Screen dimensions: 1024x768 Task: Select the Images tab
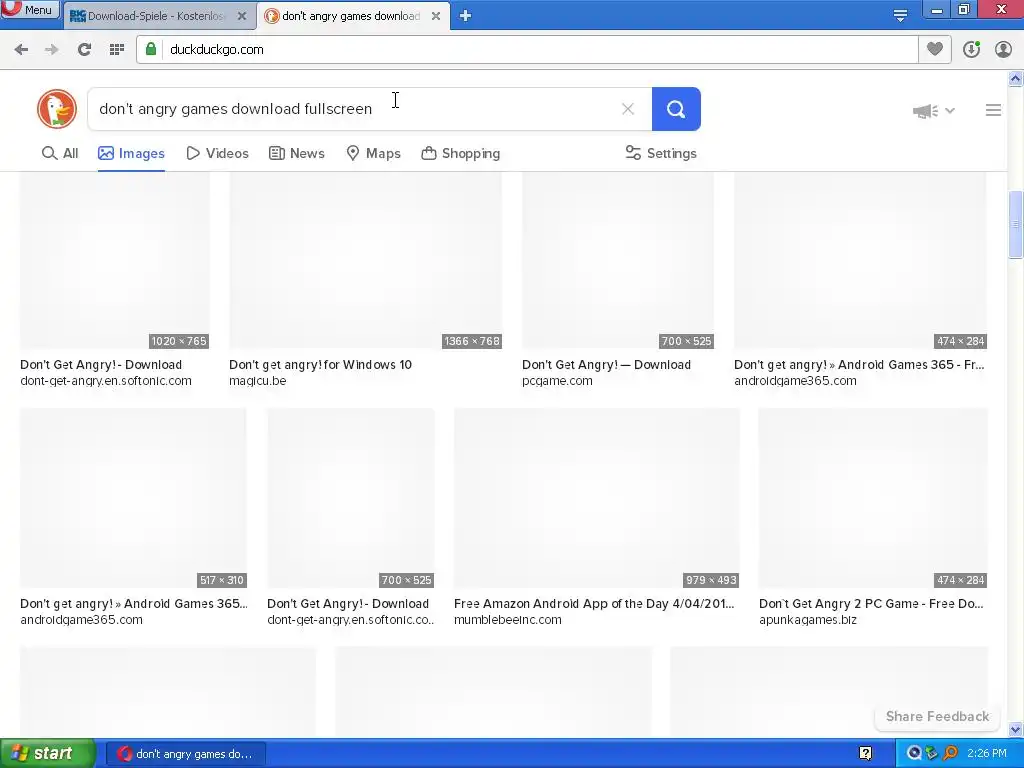pos(131,153)
